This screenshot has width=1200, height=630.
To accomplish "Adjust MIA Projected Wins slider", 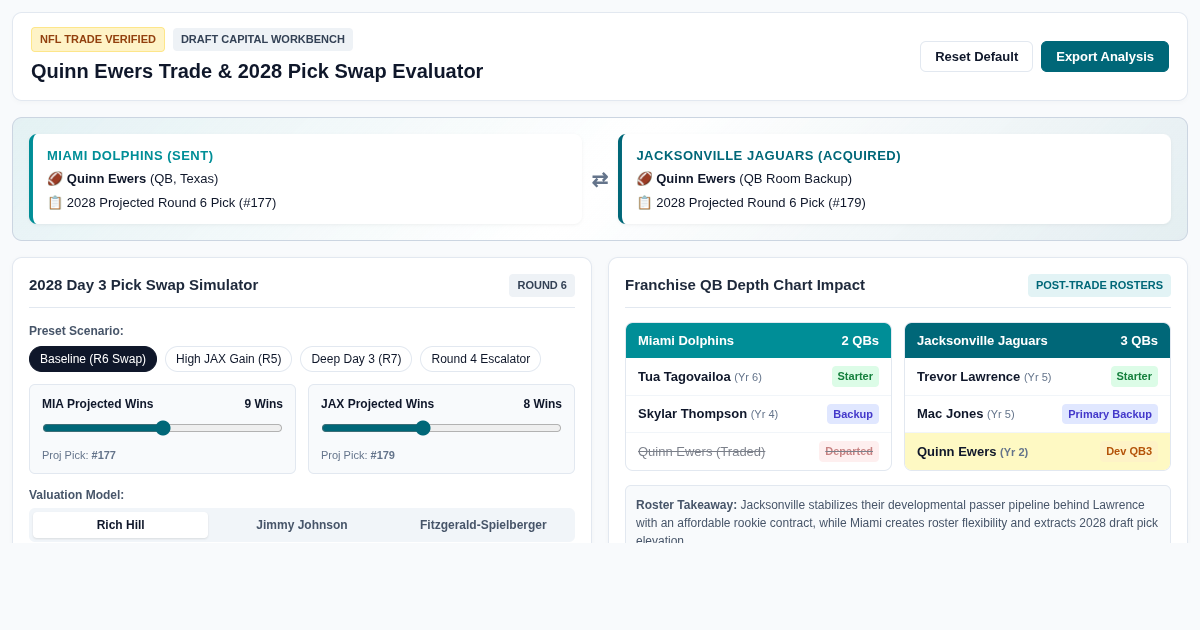I will coord(162,428).
